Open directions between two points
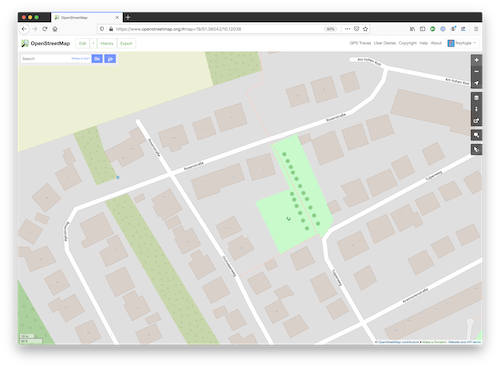500x368 pixels. point(110,59)
